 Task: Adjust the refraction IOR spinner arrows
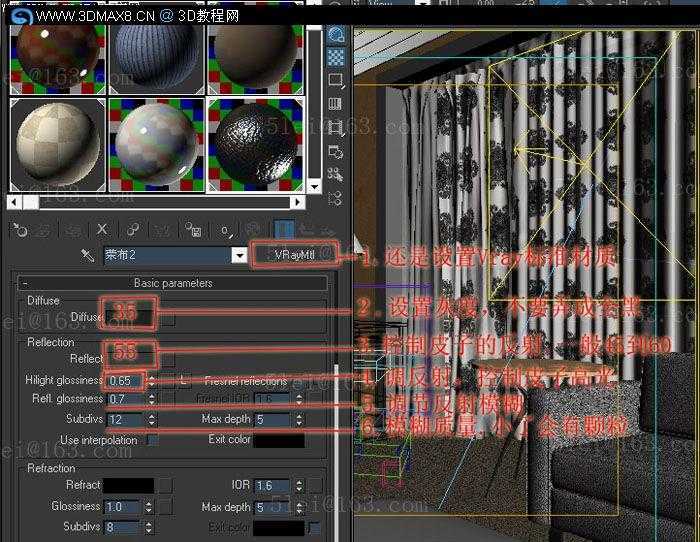(x=299, y=485)
